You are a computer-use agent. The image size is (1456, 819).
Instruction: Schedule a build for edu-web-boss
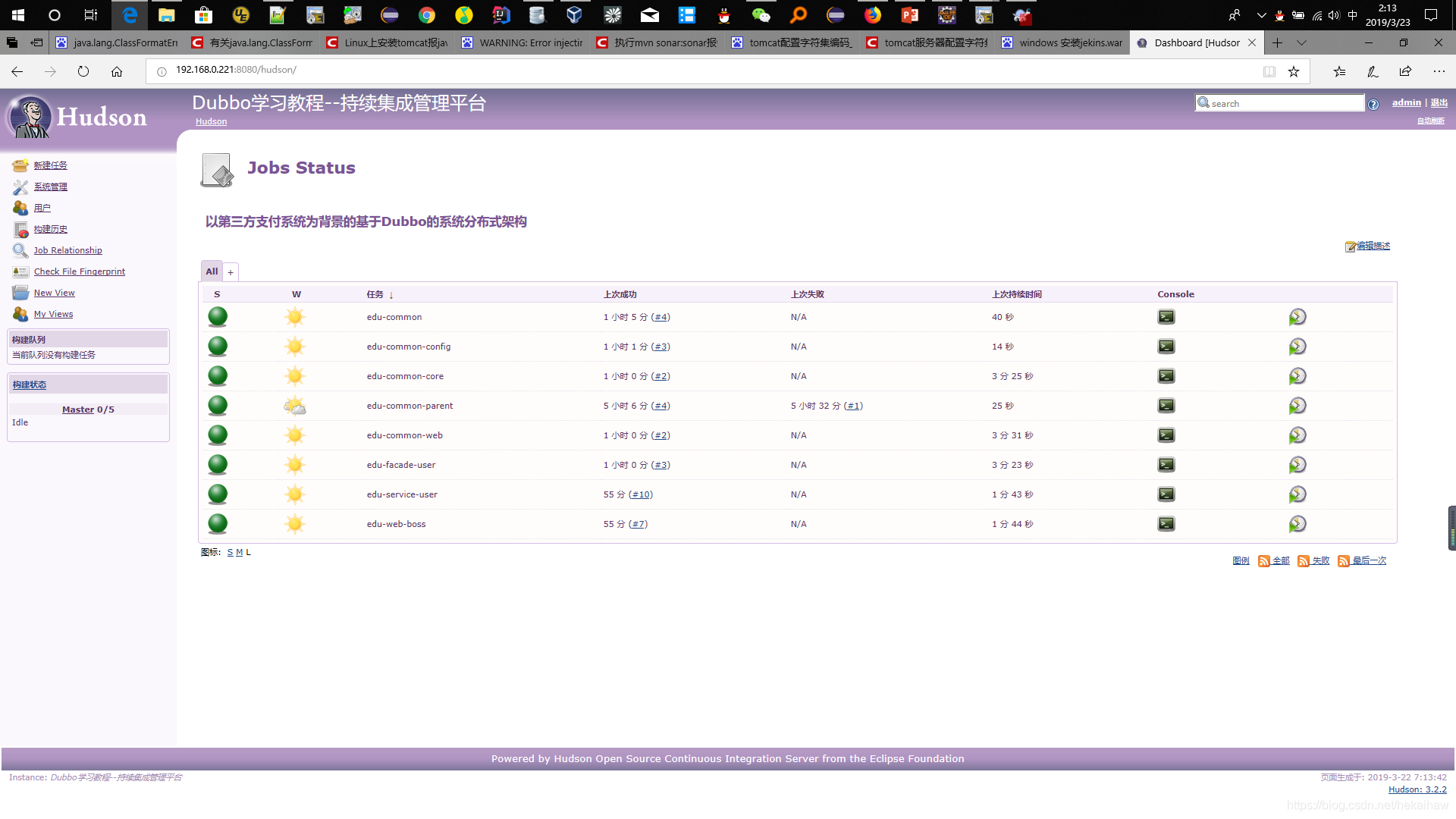point(1298,524)
